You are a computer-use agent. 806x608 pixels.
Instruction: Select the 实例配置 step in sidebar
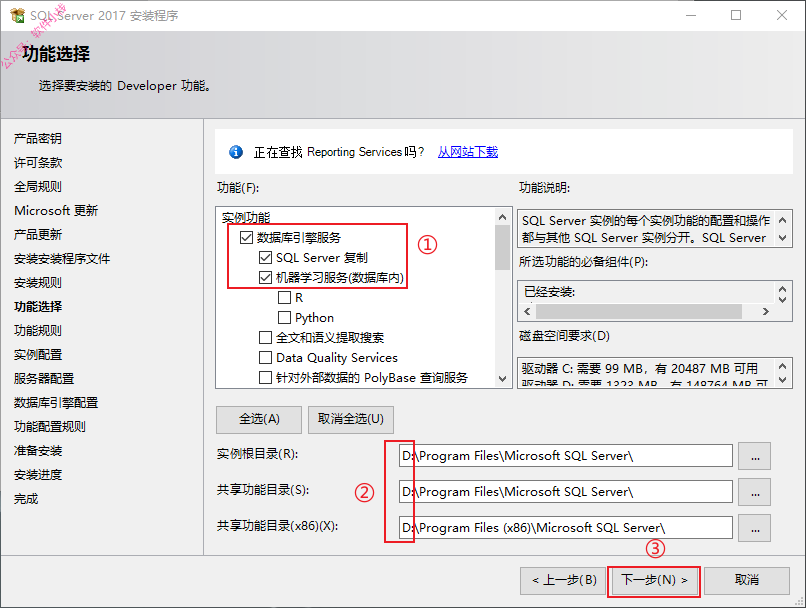click(38, 355)
